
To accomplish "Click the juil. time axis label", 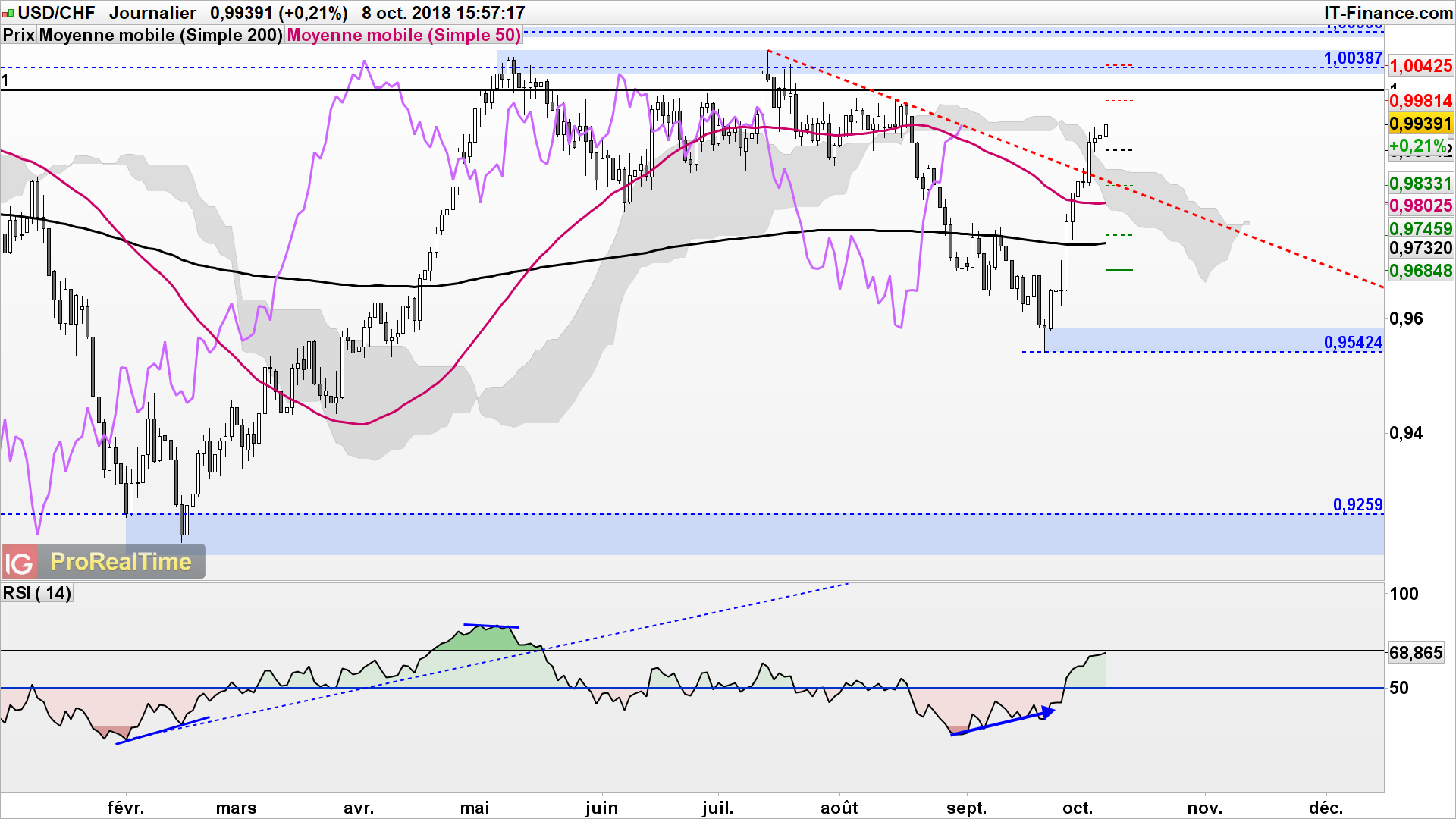I will 717,808.
